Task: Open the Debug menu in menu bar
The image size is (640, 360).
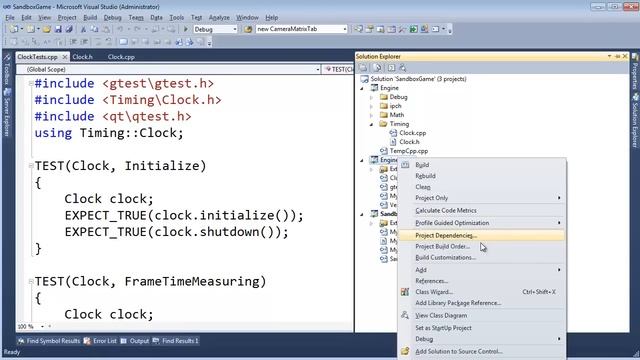Action: point(113,18)
